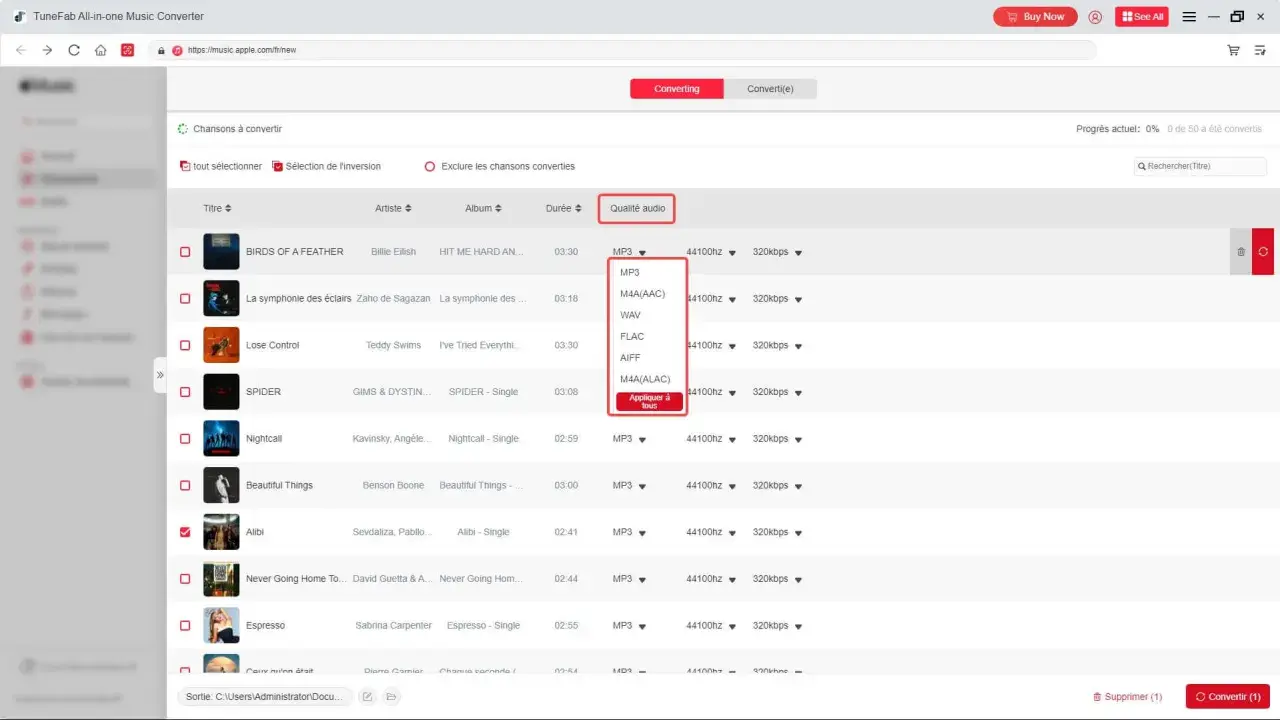Uncheck the Alibi song checkbox

185,532
